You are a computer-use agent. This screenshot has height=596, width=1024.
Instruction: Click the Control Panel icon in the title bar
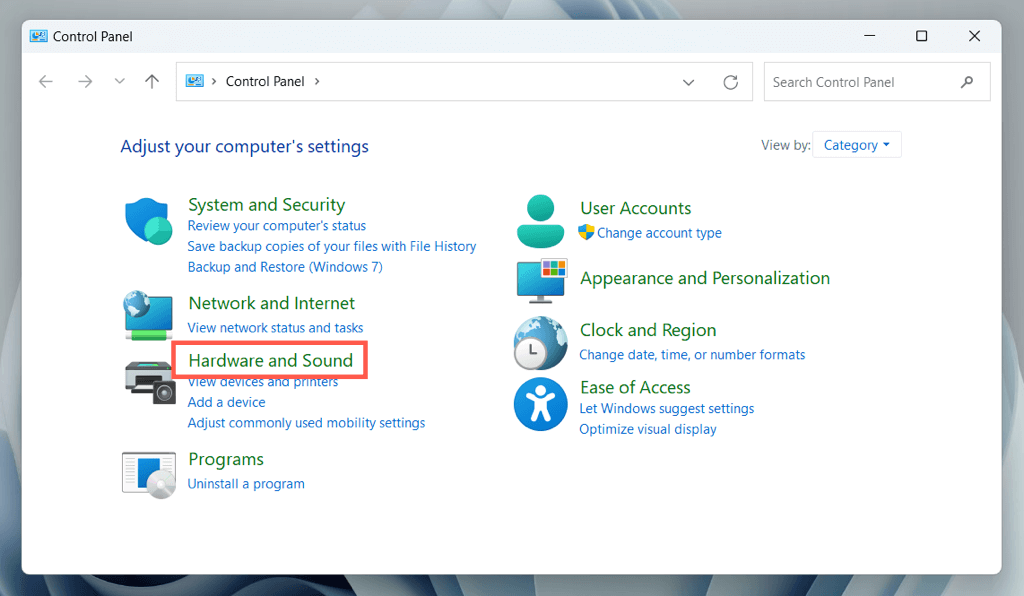point(39,36)
